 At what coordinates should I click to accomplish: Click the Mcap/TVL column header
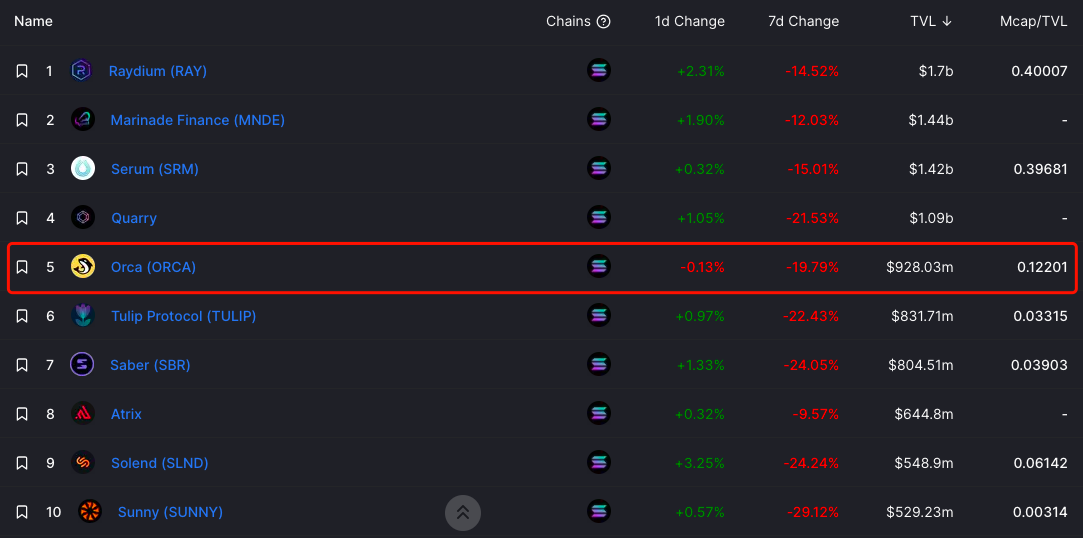pyautogui.click(x=1033, y=21)
